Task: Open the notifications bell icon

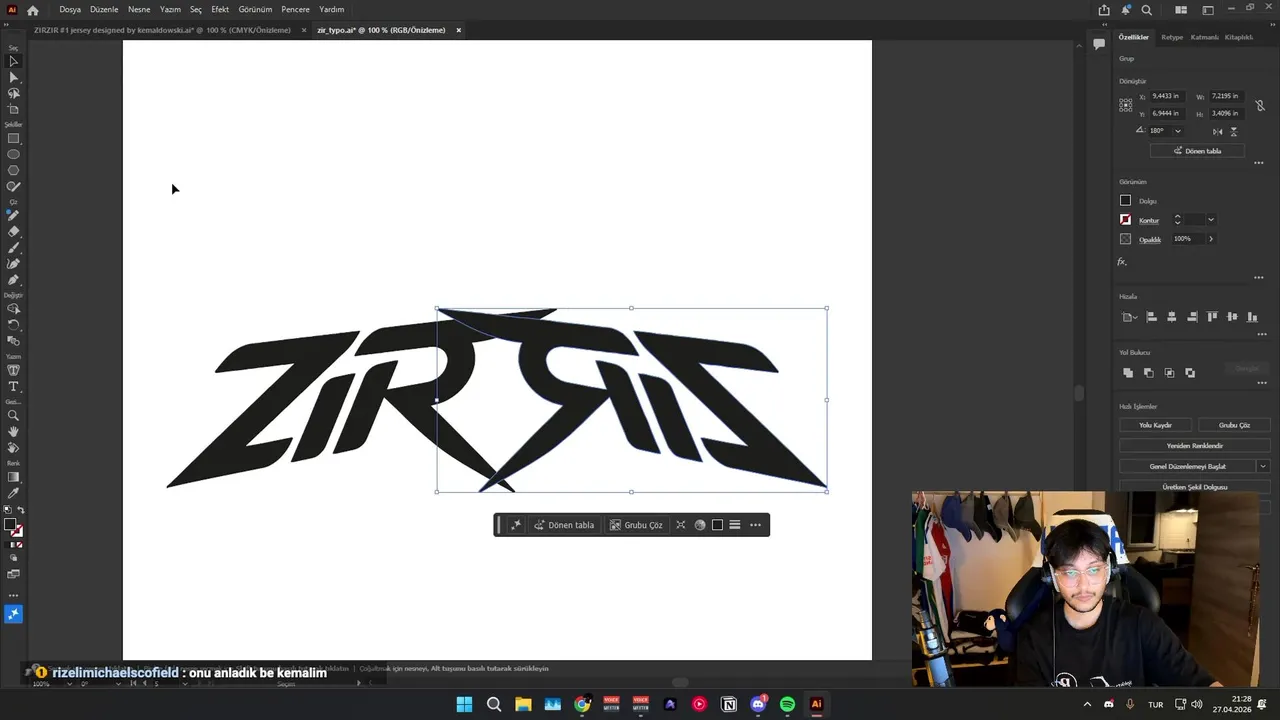Action: 1125,10
